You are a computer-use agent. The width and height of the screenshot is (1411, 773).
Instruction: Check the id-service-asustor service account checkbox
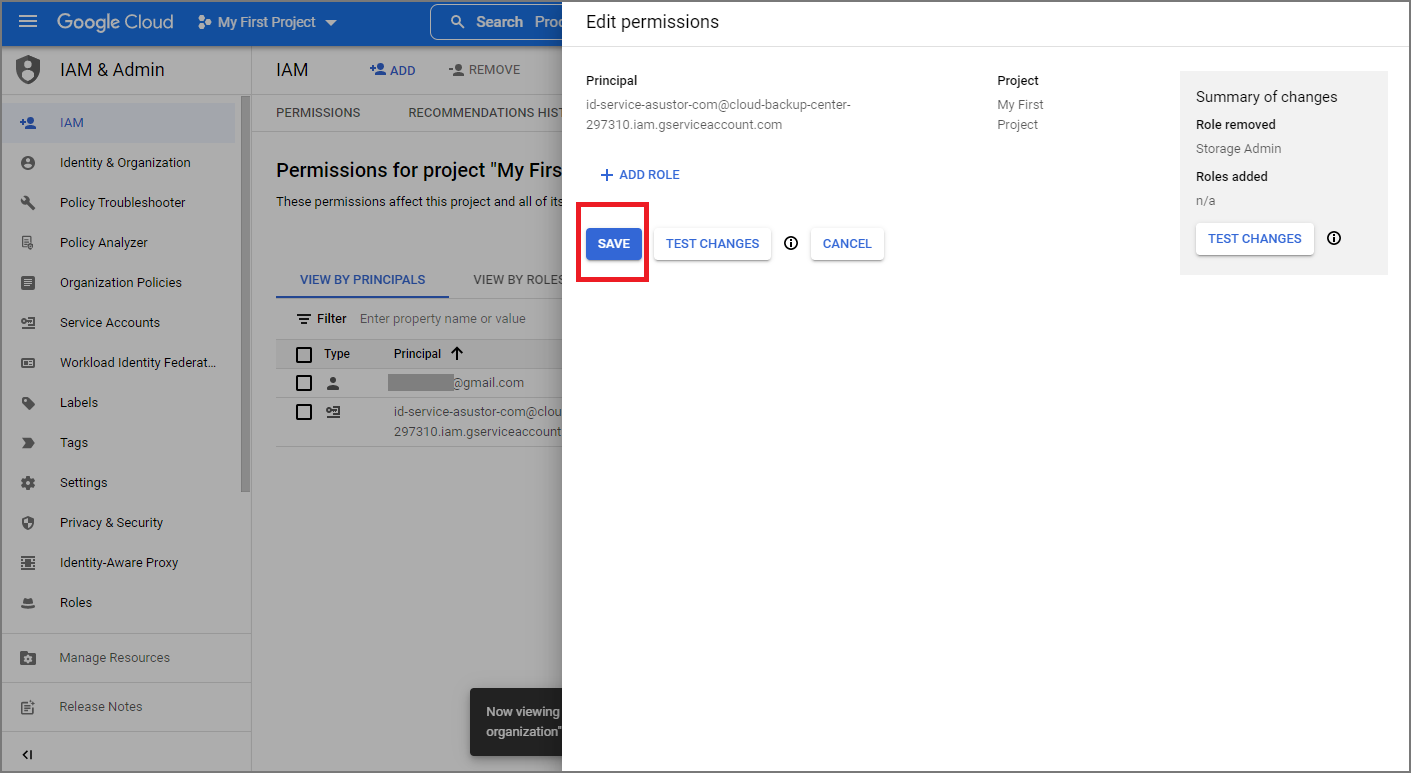pos(304,412)
